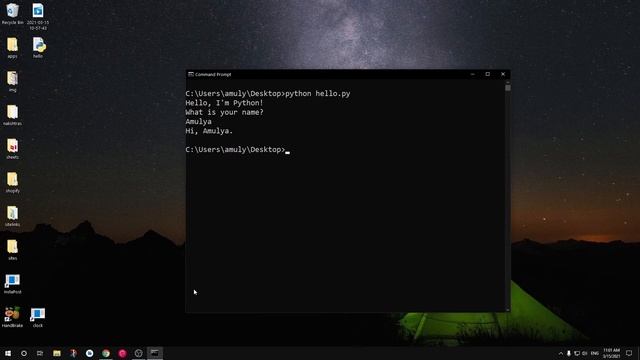Click the 'What is your name?' line
The height and width of the screenshot is (360, 640).
click(x=224, y=112)
